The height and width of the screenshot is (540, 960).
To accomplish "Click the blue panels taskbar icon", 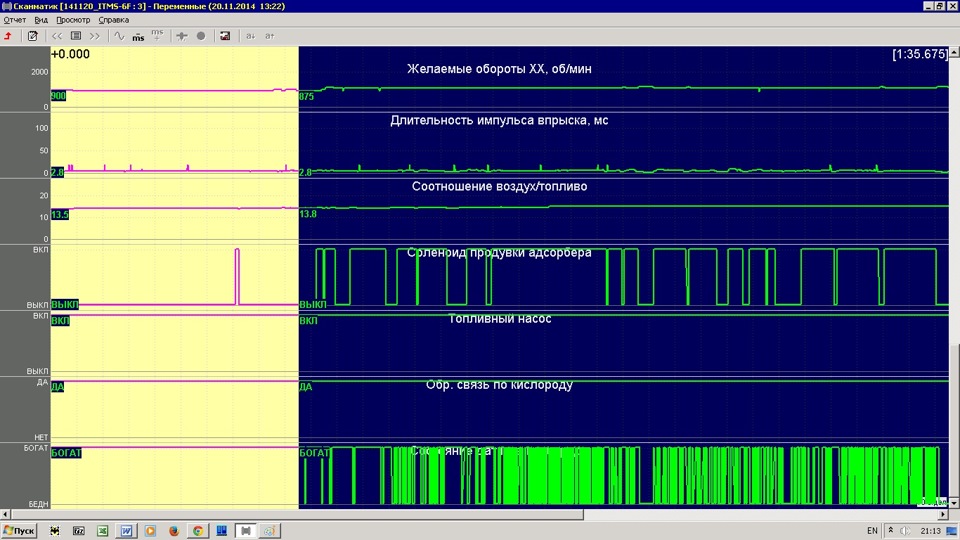I will click(x=222, y=531).
